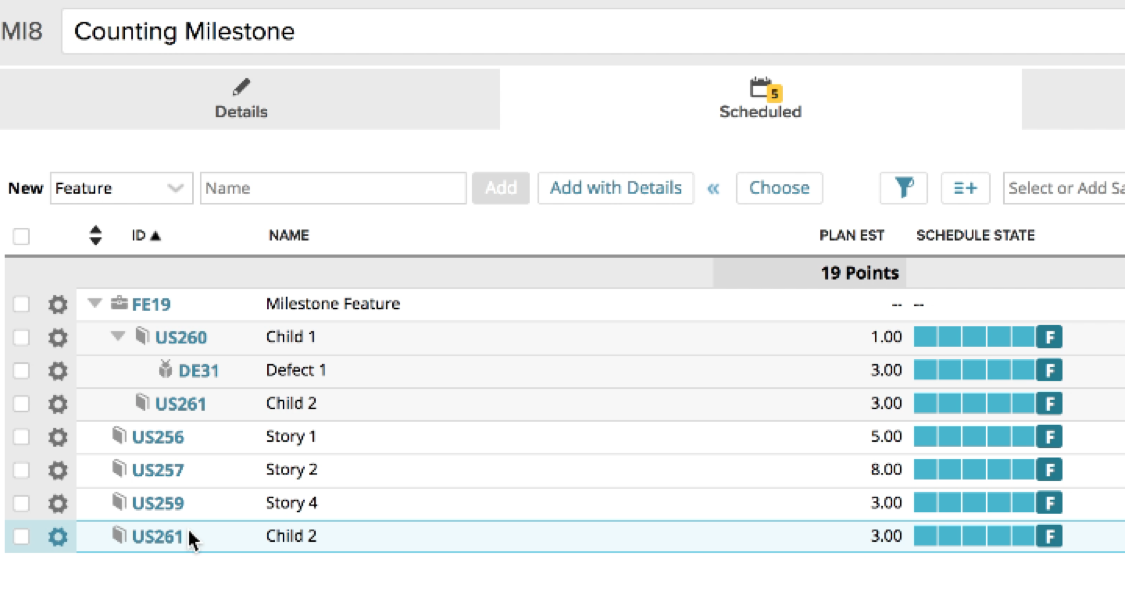Check the box for US256 row
The image size is (1125, 595).
[21, 437]
